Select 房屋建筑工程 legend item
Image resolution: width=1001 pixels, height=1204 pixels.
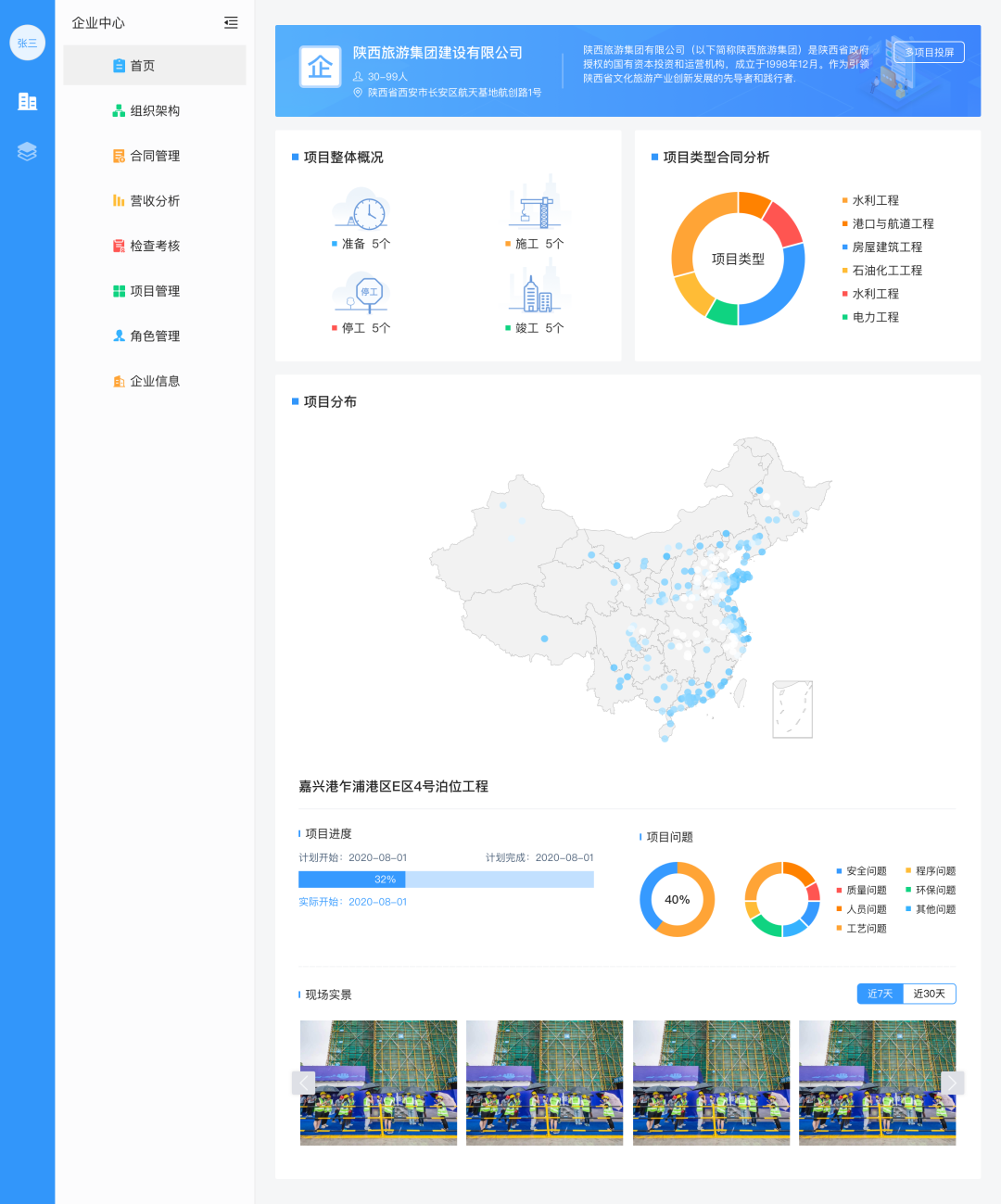pyautogui.click(x=882, y=247)
